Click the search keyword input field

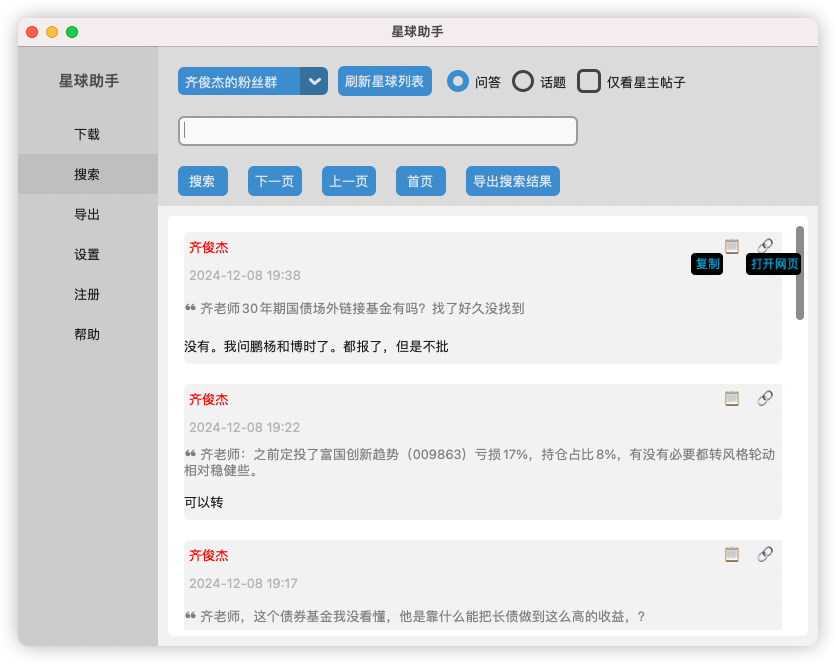[x=377, y=130]
